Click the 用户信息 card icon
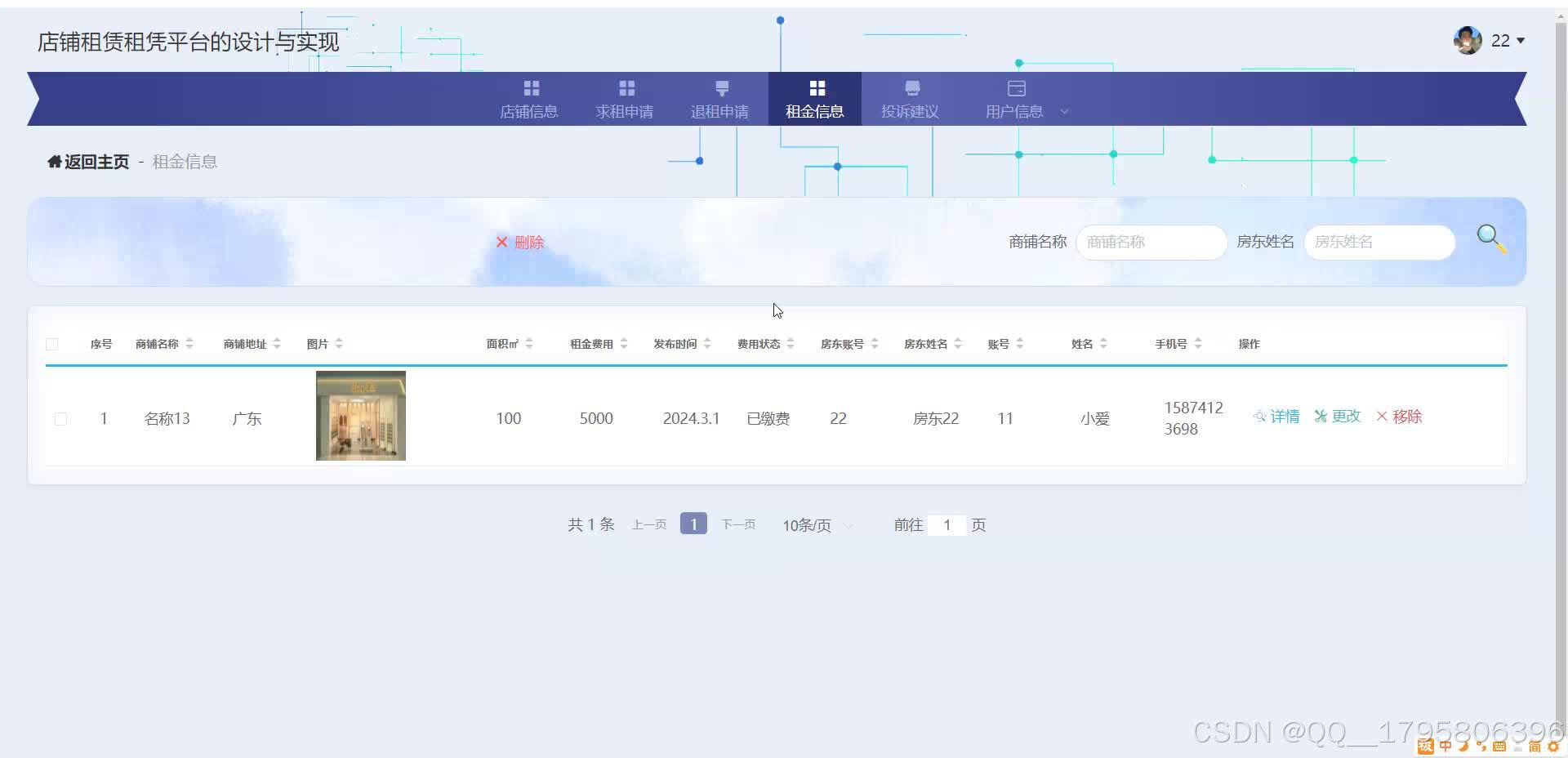The image size is (1568, 758). click(x=1016, y=88)
